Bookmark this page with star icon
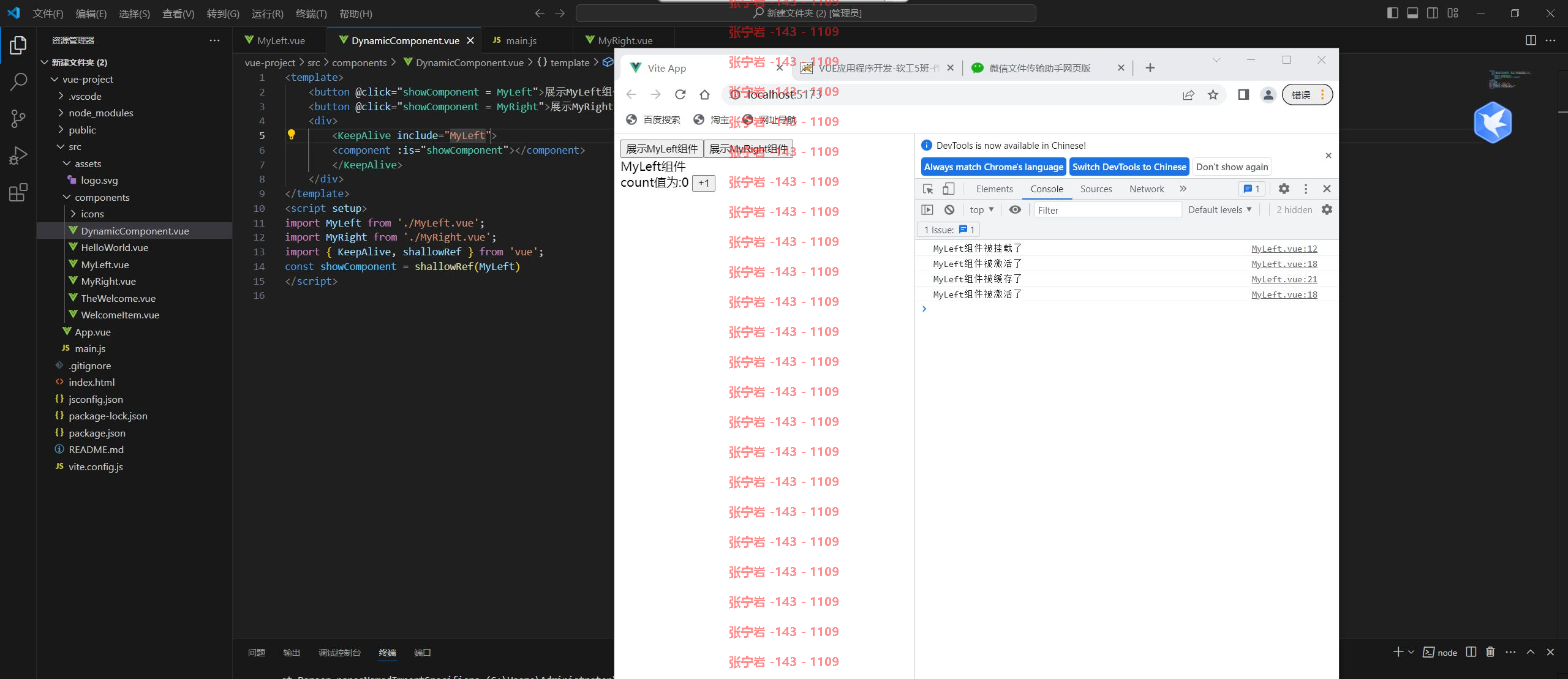The width and height of the screenshot is (1568, 679). pyautogui.click(x=1213, y=94)
